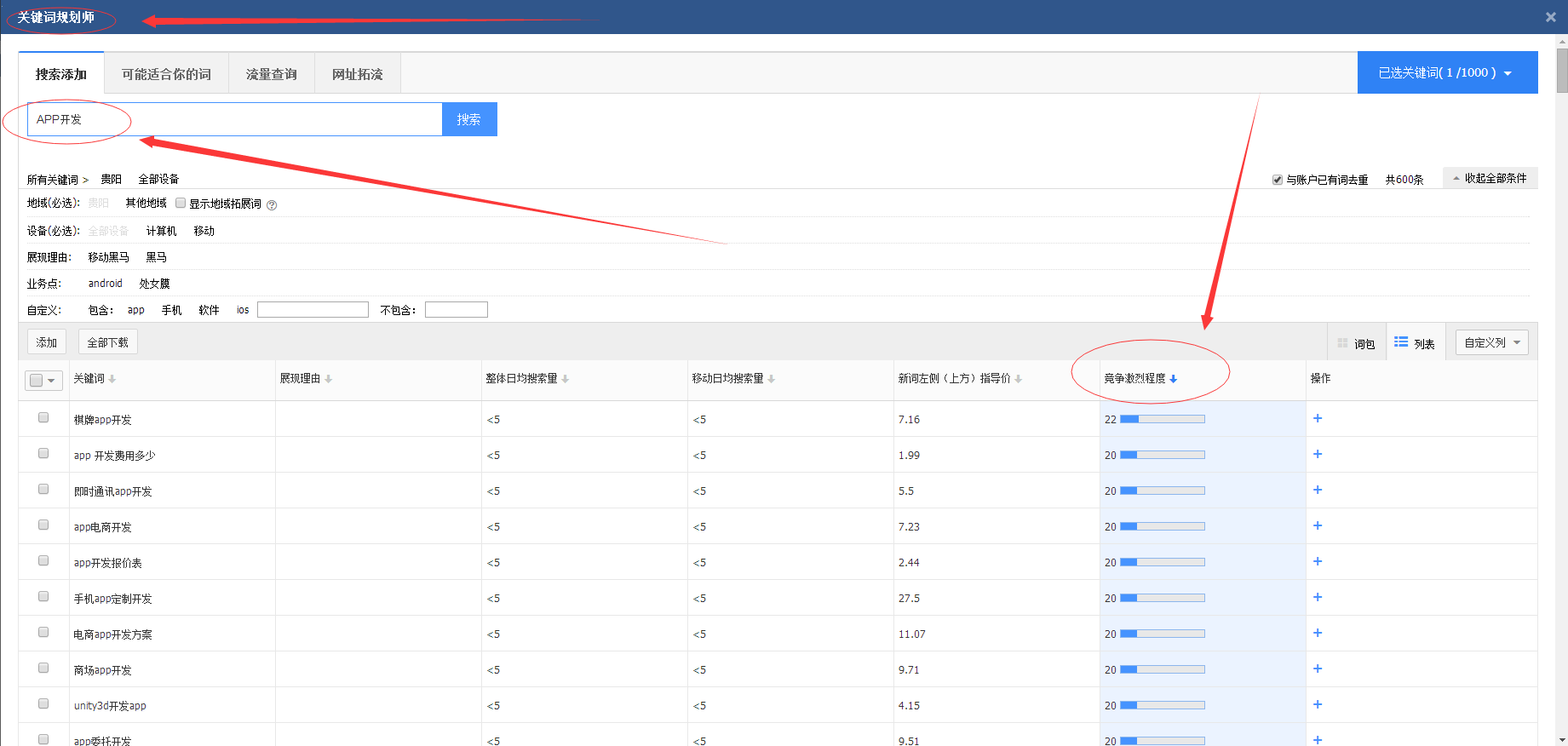1568x746 pixels.
Task: Click the 添加 button
Action: tap(47, 342)
